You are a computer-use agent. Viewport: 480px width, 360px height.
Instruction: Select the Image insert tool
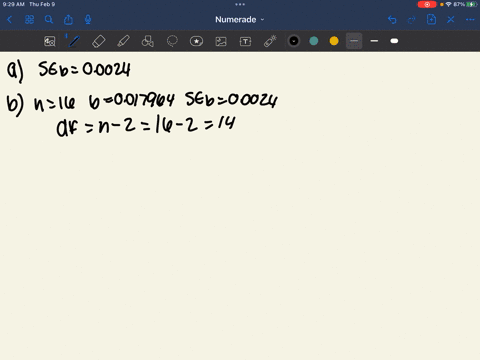pos(221,41)
